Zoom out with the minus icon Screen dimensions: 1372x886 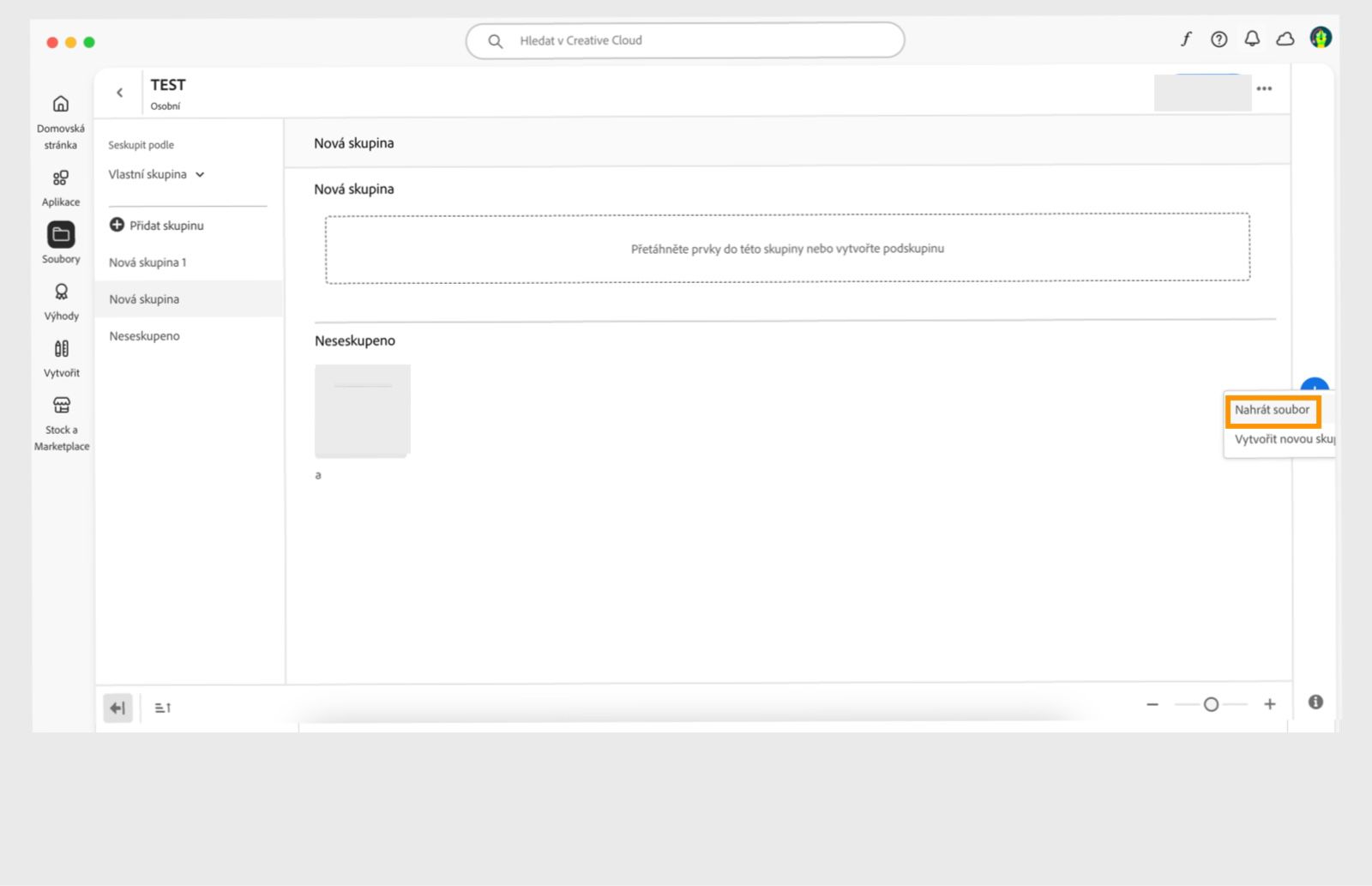(x=1152, y=704)
